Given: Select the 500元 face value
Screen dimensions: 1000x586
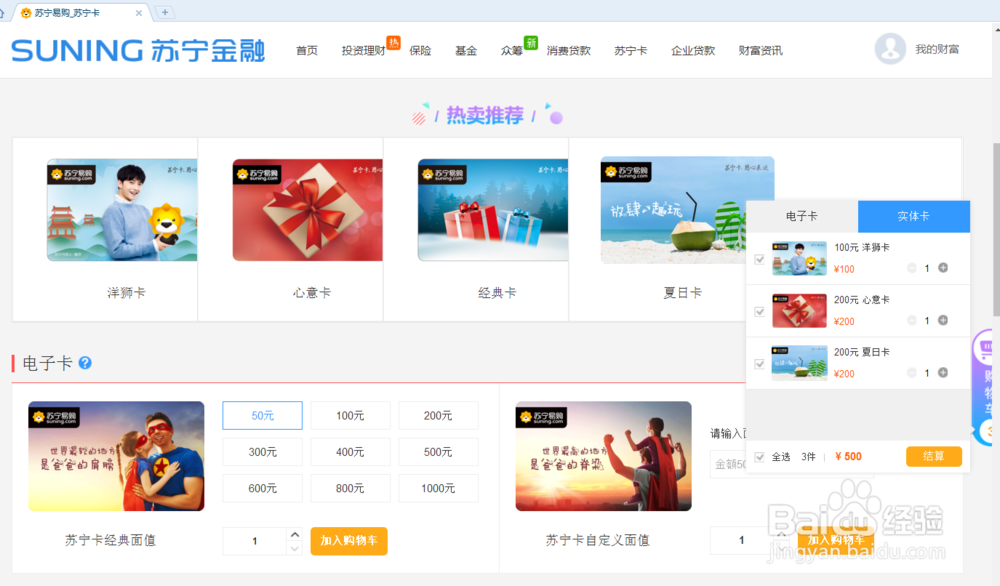Looking at the screenshot, I should pos(438,452).
